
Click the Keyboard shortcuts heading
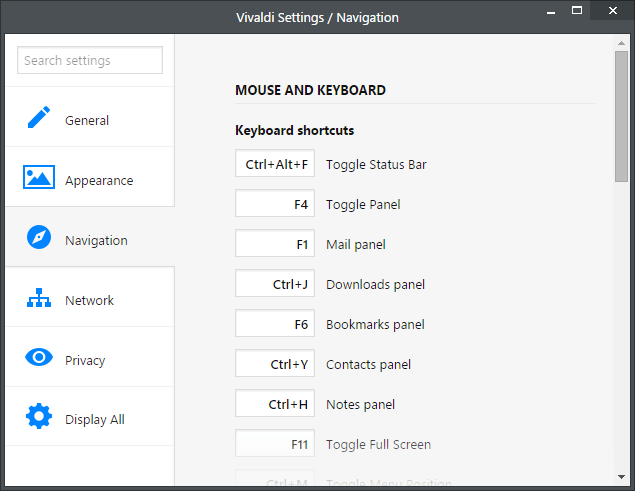295,130
